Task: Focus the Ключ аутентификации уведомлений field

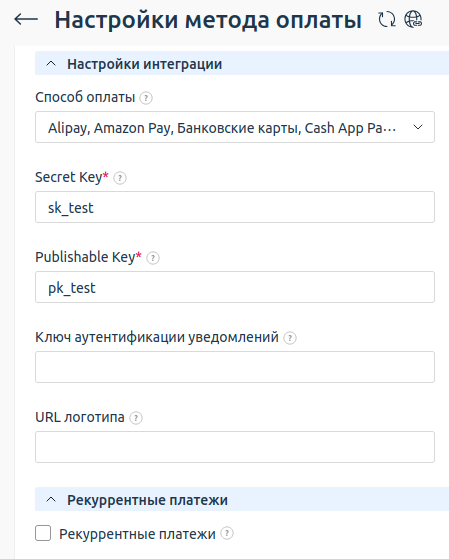Action: (x=235, y=367)
